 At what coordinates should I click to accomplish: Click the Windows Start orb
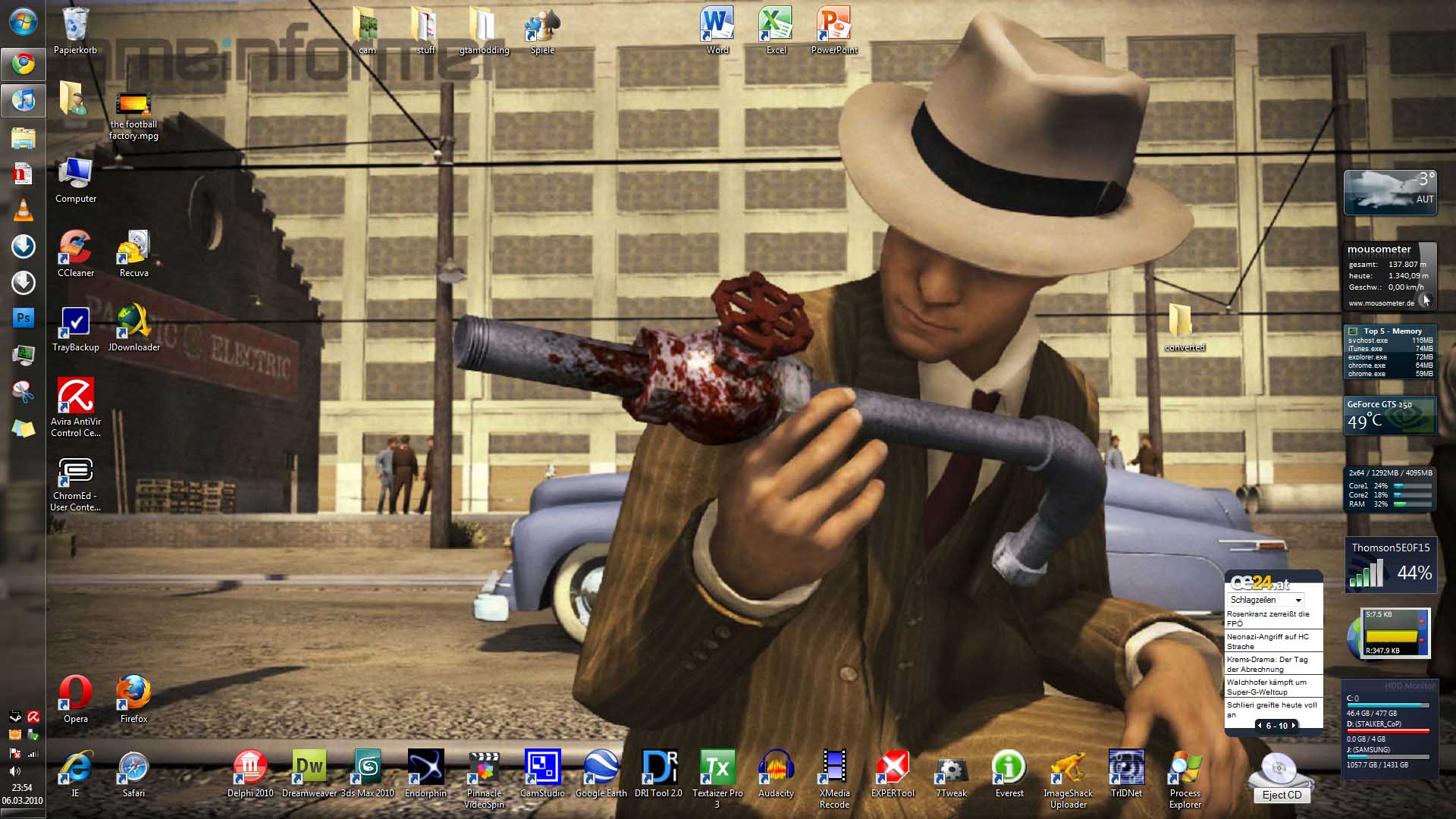[x=23, y=21]
